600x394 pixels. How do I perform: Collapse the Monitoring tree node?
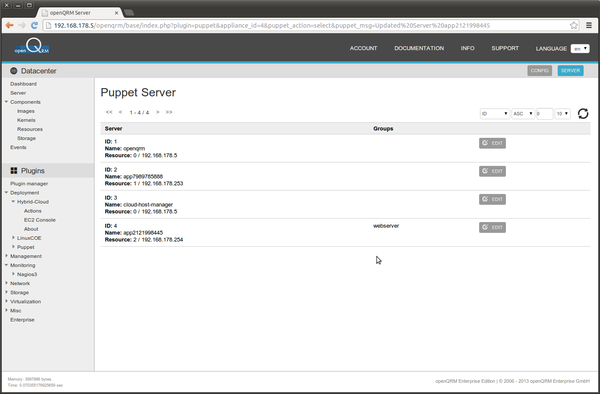click(7, 265)
